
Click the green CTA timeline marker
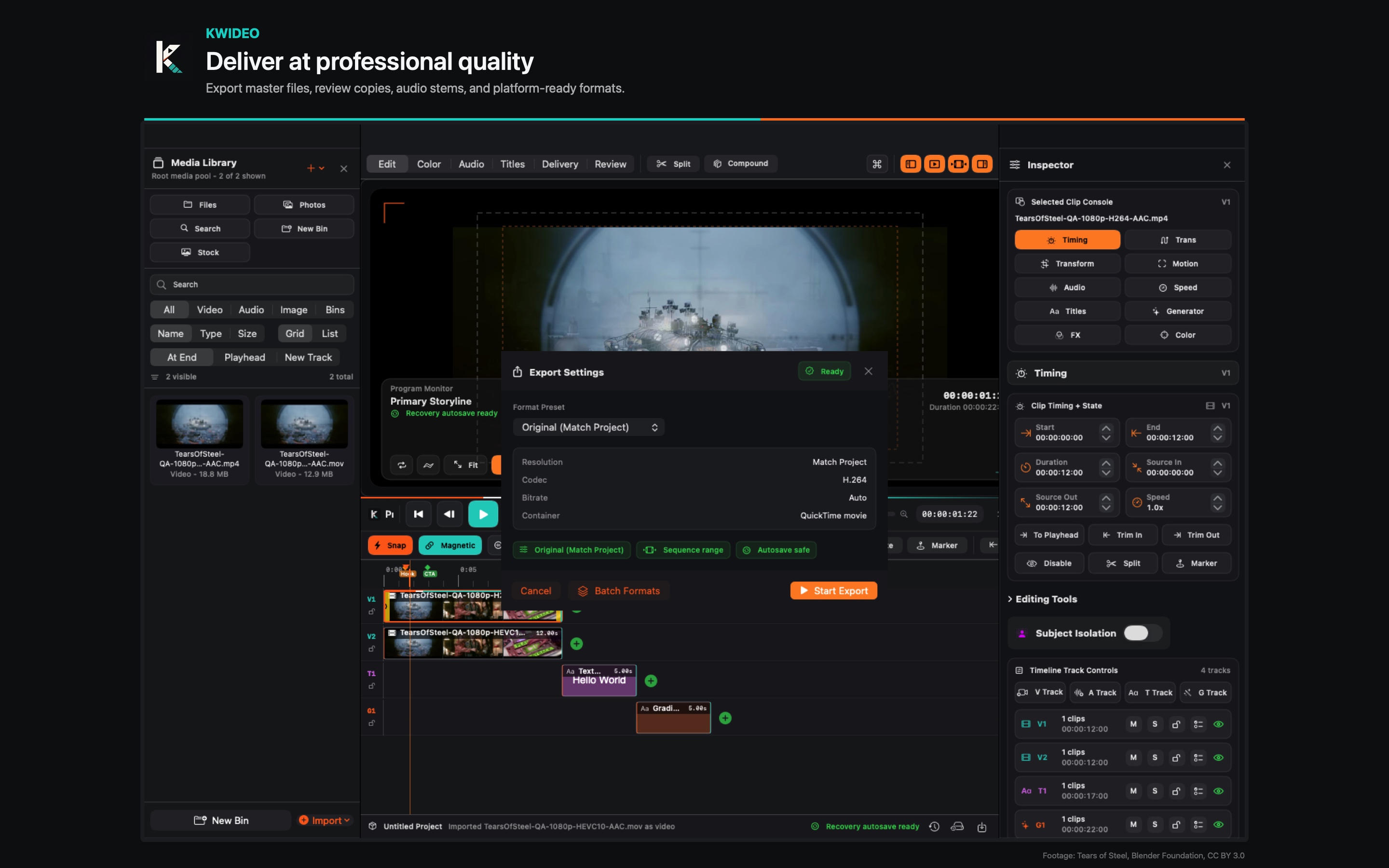point(429,571)
